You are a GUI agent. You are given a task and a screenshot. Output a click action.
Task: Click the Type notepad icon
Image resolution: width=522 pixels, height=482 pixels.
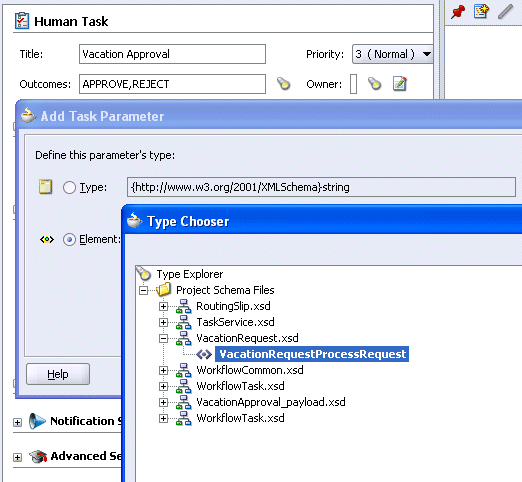point(45,186)
